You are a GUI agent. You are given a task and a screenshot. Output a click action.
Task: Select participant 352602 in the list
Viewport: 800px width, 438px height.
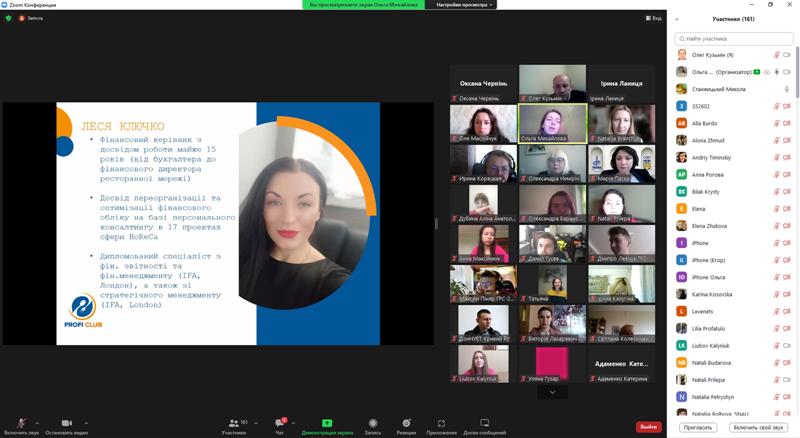(x=734, y=106)
